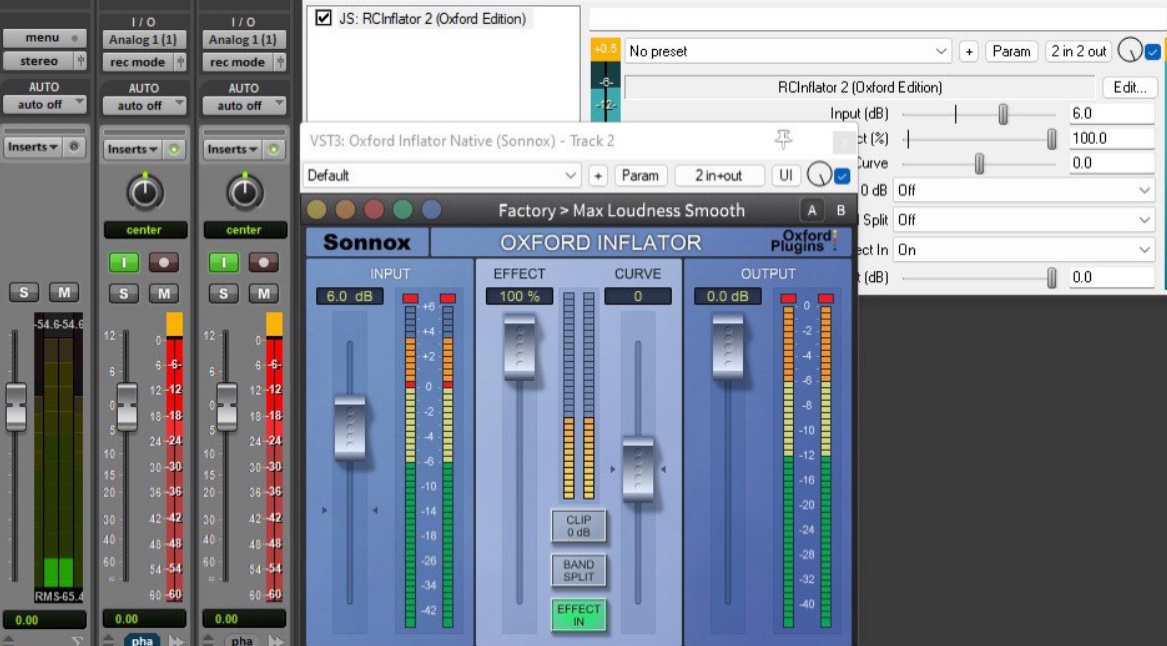Click the Sonnox logo in the plugin
The image size is (1167, 646).
pyautogui.click(x=367, y=243)
